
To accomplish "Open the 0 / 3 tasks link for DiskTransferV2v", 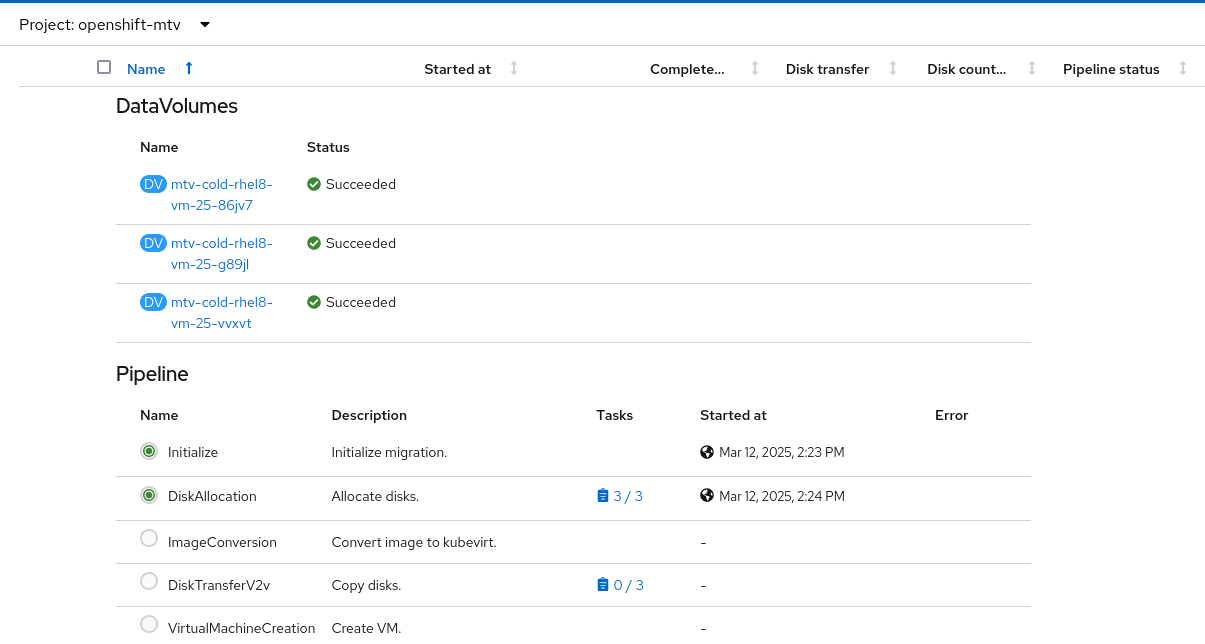I will [x=628, y=585].
